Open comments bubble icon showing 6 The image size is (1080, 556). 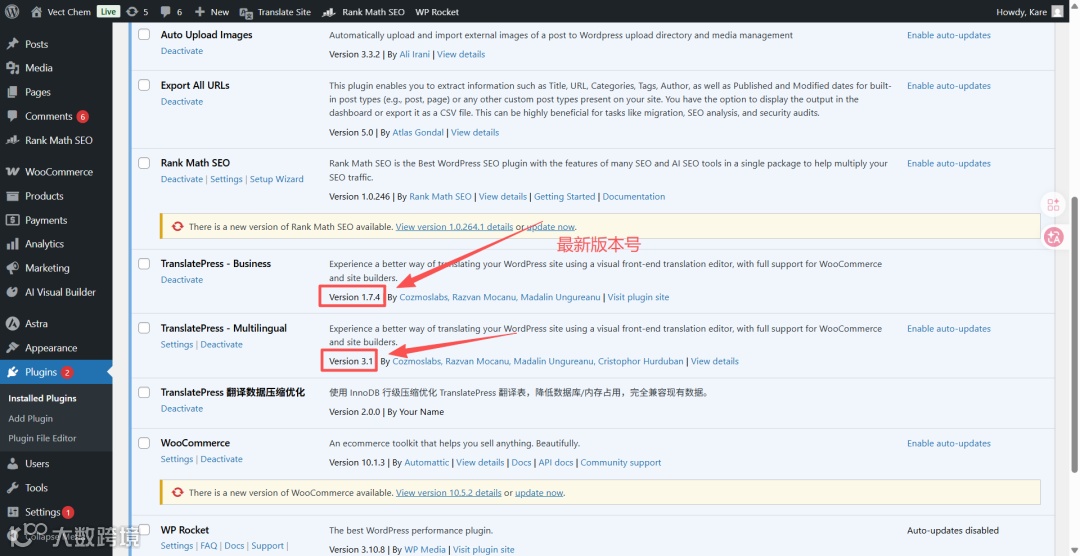point(165,12)
